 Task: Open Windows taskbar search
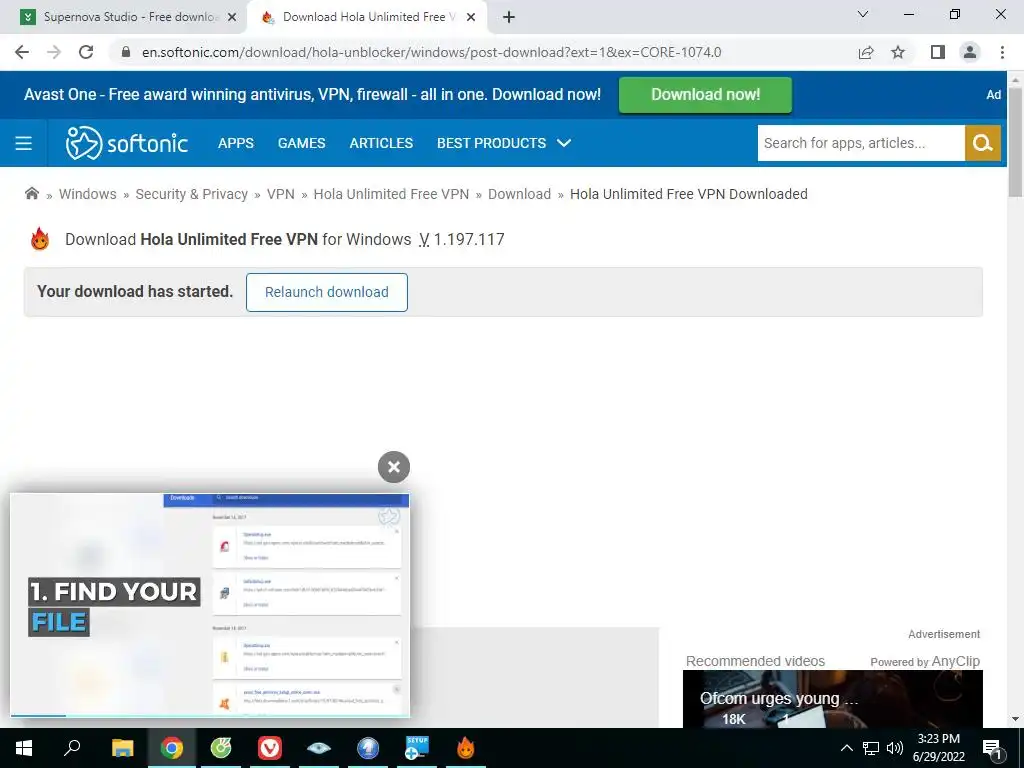[72, 748]
